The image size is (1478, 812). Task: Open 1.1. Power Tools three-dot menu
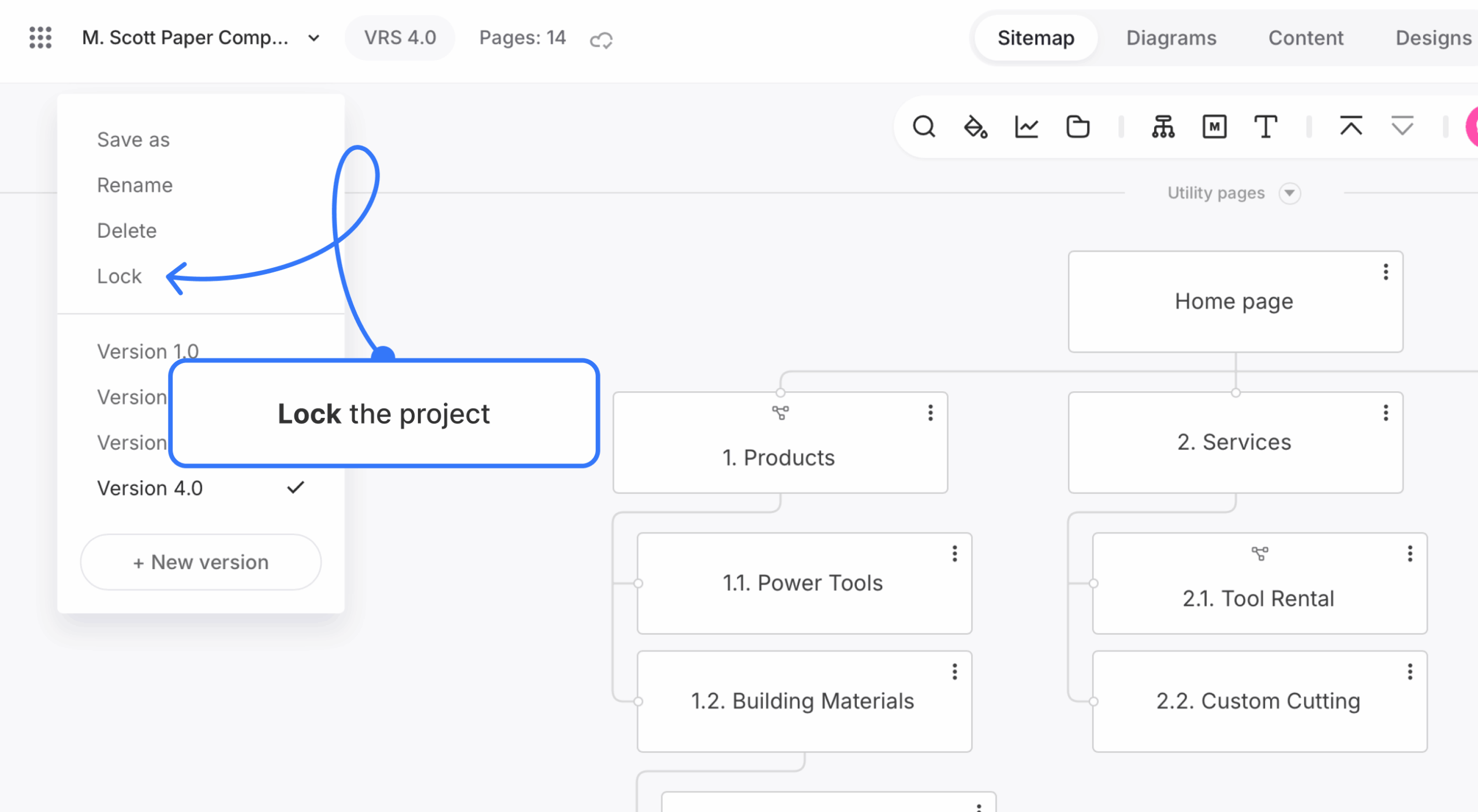tap(954, 554)
